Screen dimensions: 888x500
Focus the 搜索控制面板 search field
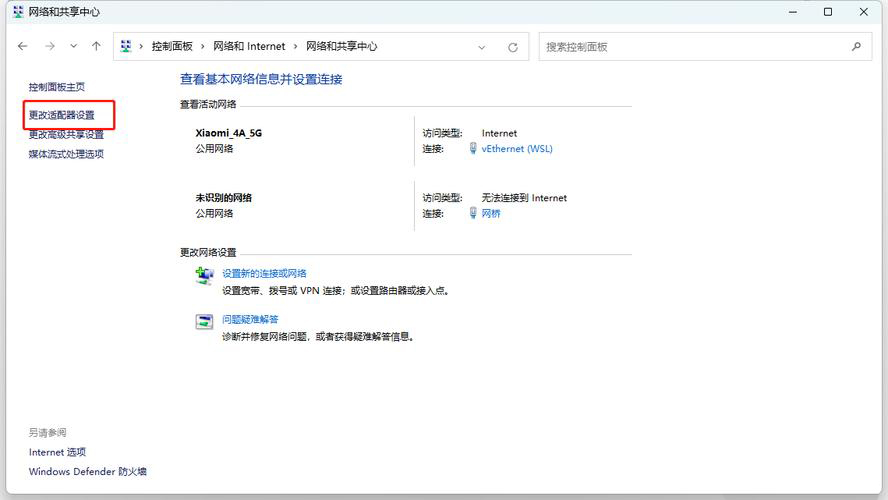click(x=690, y=46)
